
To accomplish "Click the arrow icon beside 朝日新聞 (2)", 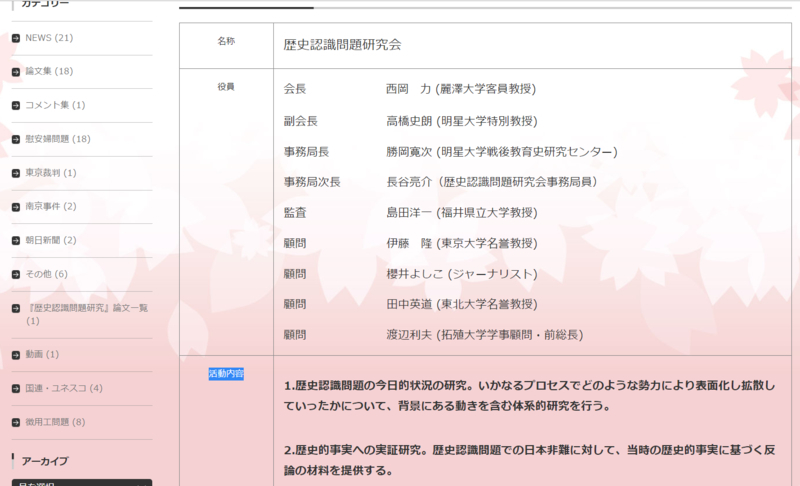I will (x=16, y=241).
